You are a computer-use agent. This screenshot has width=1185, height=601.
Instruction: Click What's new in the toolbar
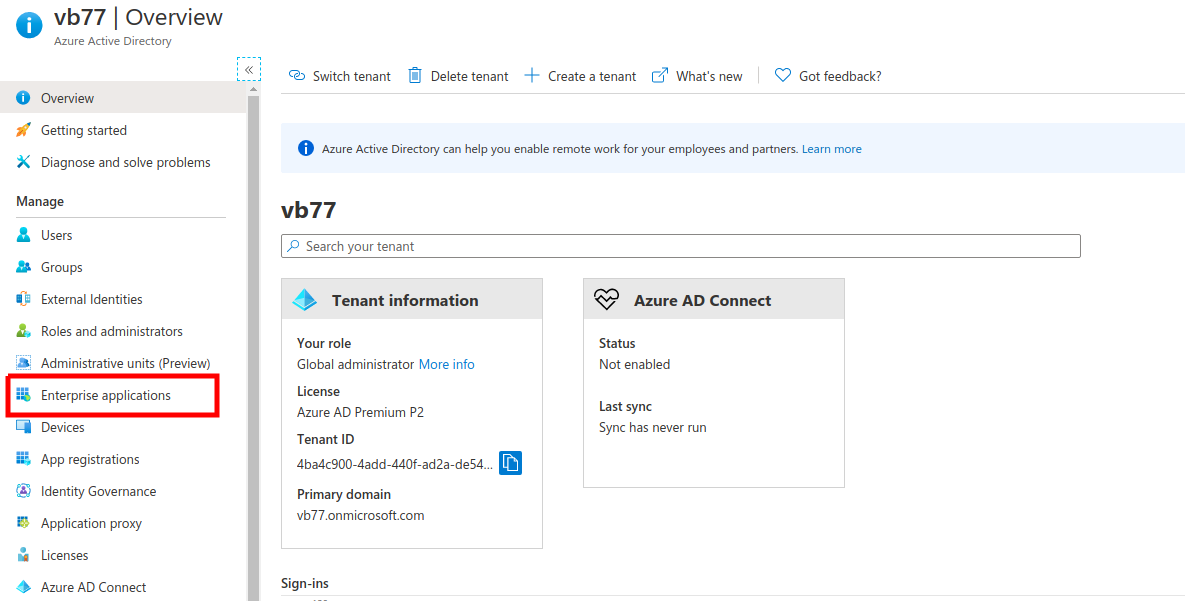(698, 76)
